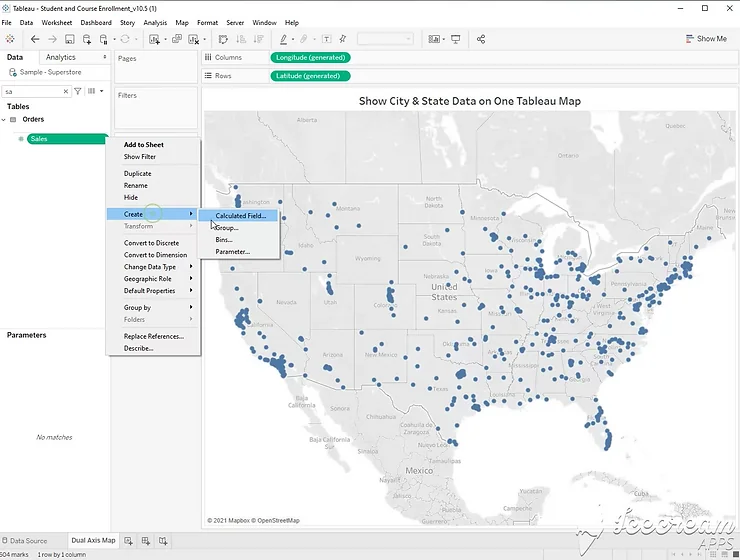
Task: Open the Analysis menu
Action: 155,23
